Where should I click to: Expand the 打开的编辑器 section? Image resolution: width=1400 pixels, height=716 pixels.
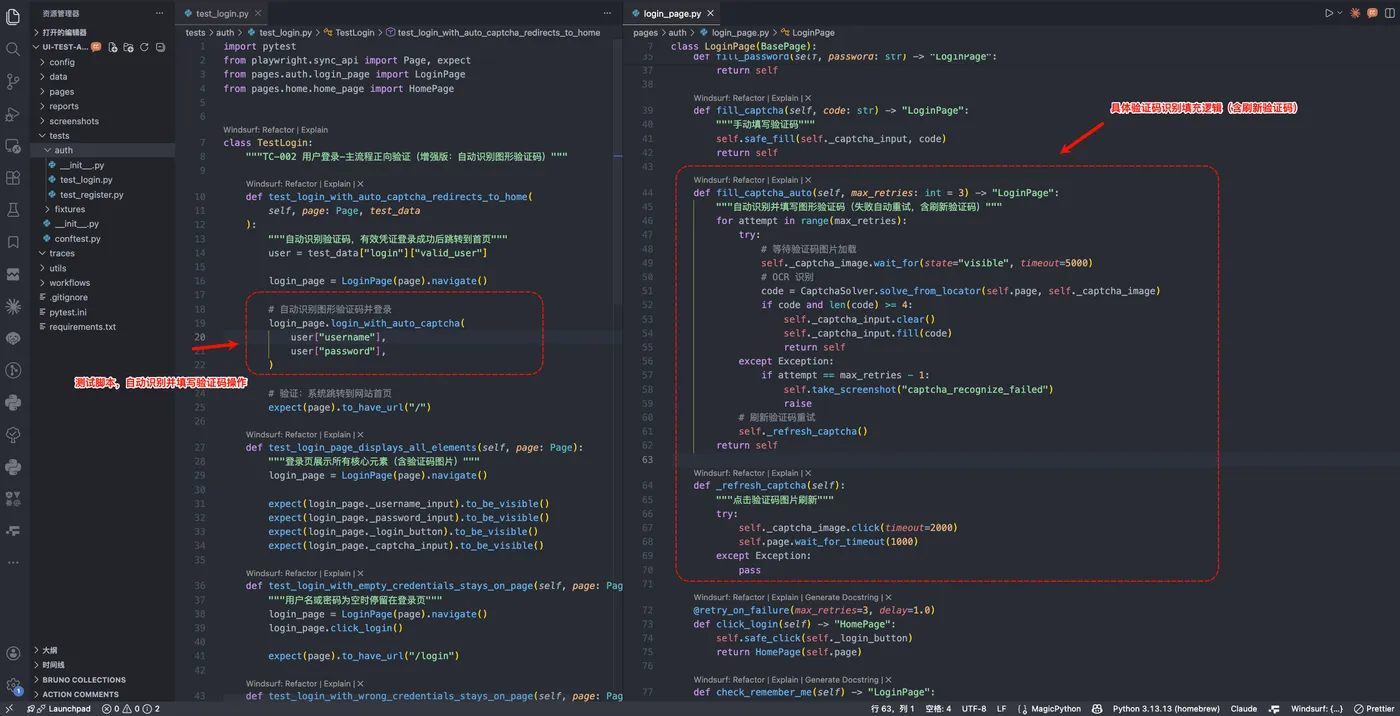tap(102, 32)
